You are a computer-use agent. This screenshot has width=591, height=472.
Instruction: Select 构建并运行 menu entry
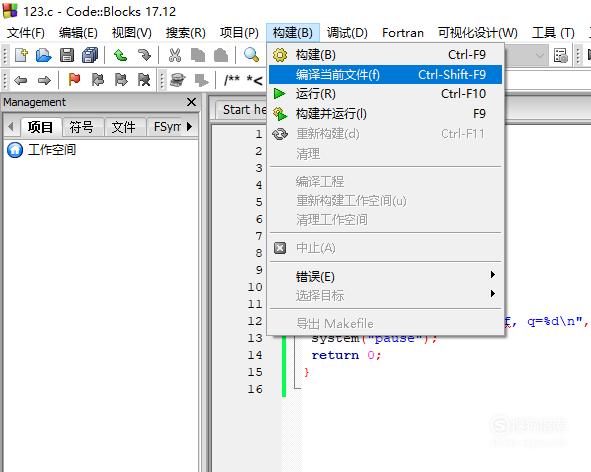pos(385,113)
